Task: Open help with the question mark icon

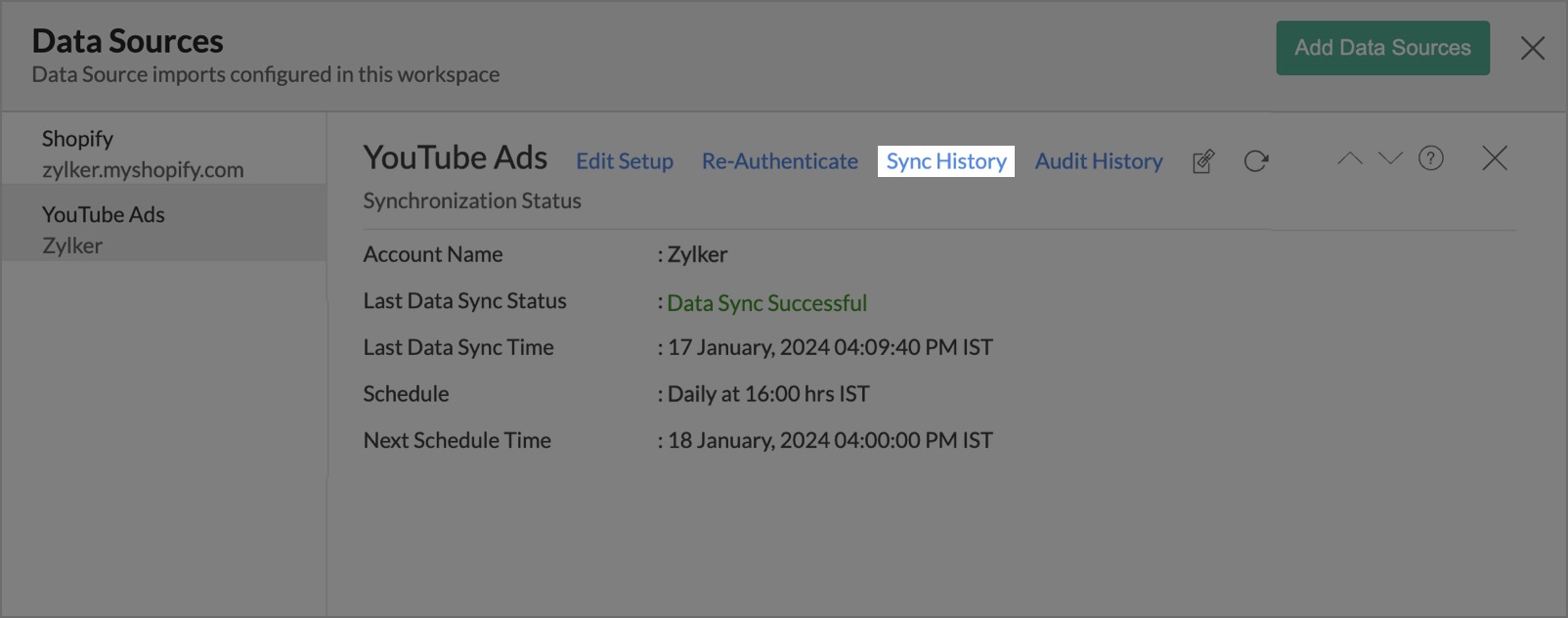Action: (1431, 158)
